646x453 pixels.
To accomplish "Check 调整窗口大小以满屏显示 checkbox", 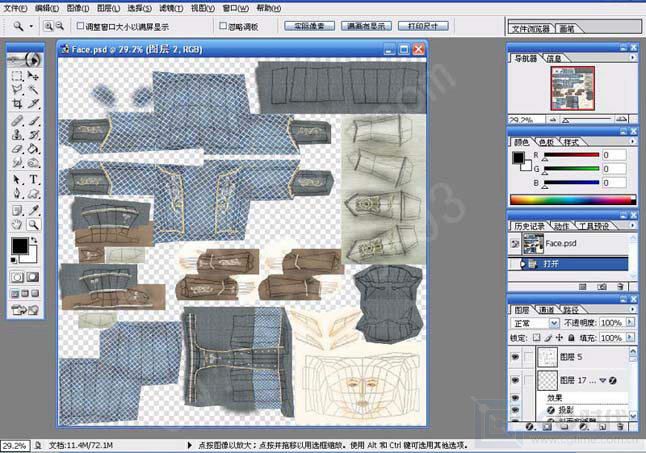I will tap(80, 26).
